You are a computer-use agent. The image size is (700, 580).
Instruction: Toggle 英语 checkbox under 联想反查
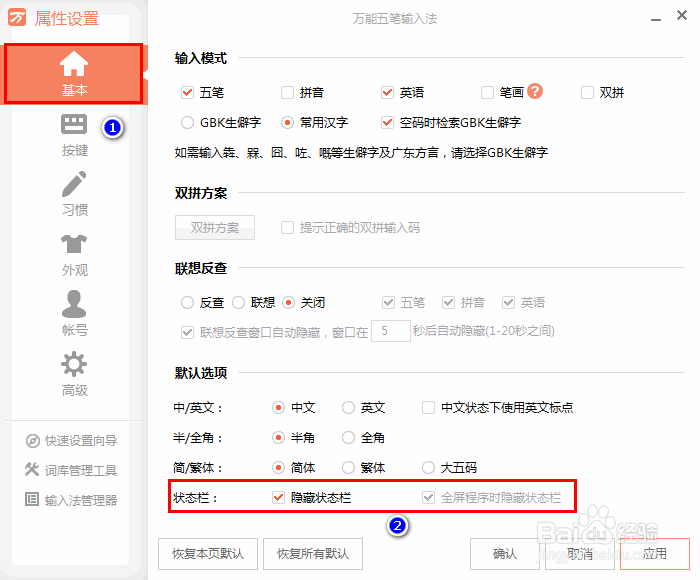[508, 303]
